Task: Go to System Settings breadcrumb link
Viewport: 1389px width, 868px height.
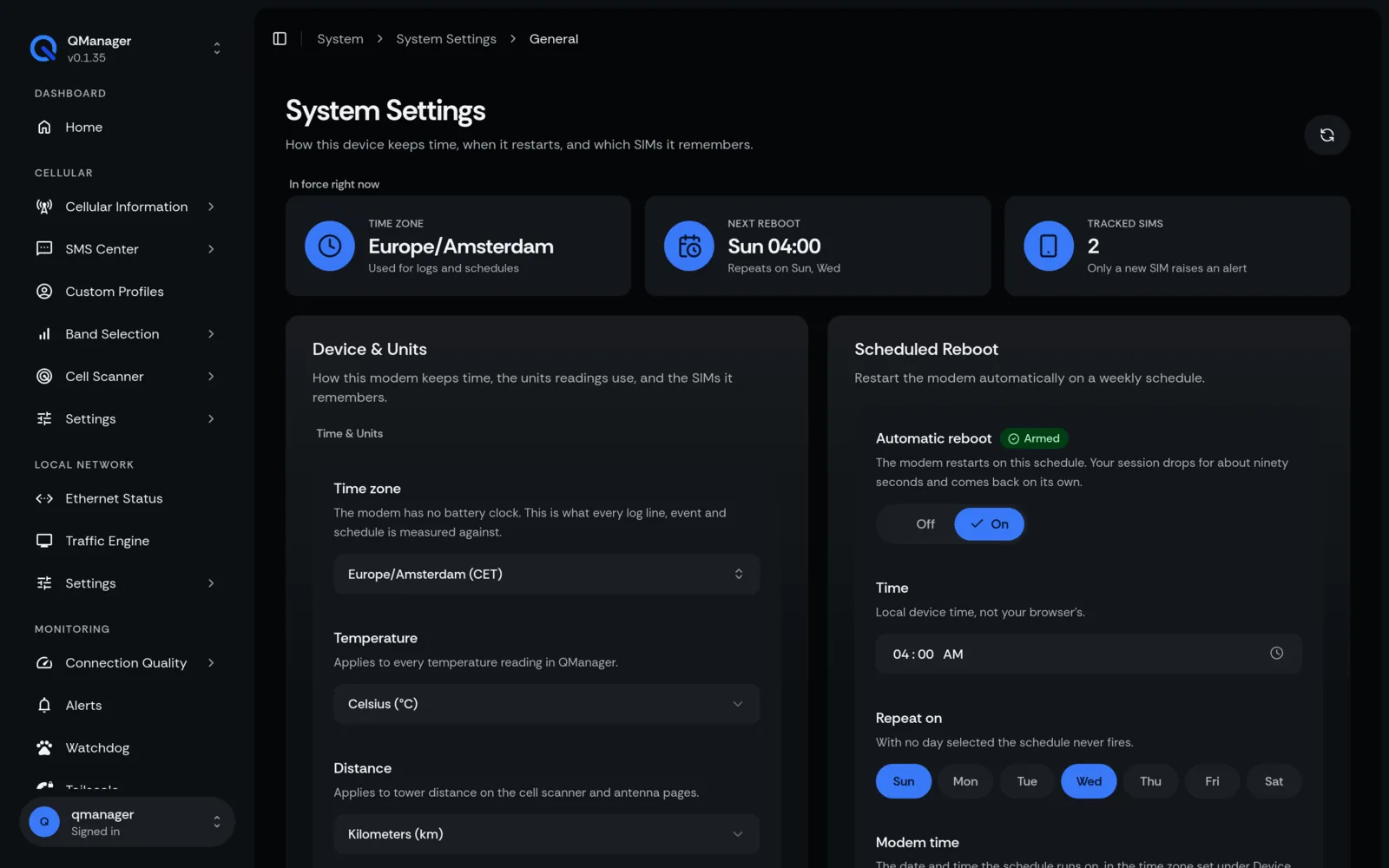Action: [x=446, y=39]
